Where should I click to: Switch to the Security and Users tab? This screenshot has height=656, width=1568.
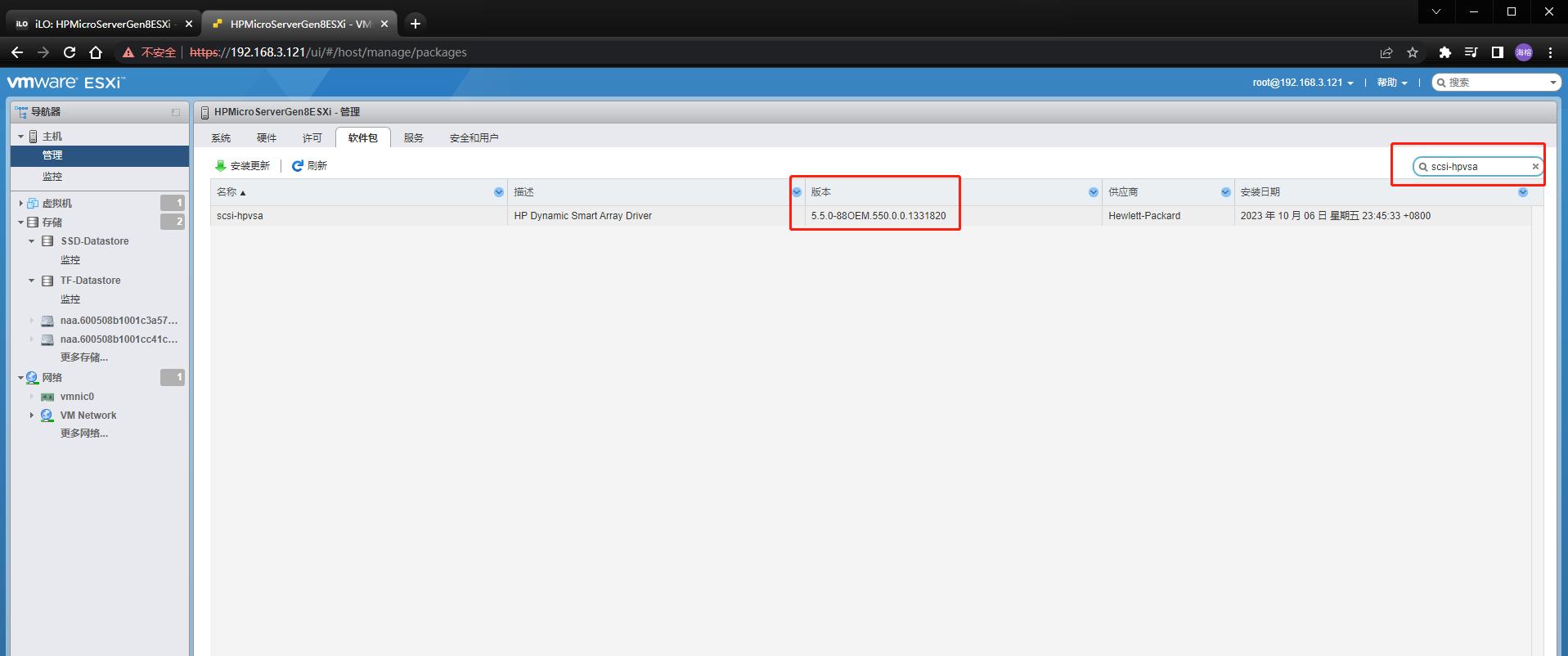(474, 138)
